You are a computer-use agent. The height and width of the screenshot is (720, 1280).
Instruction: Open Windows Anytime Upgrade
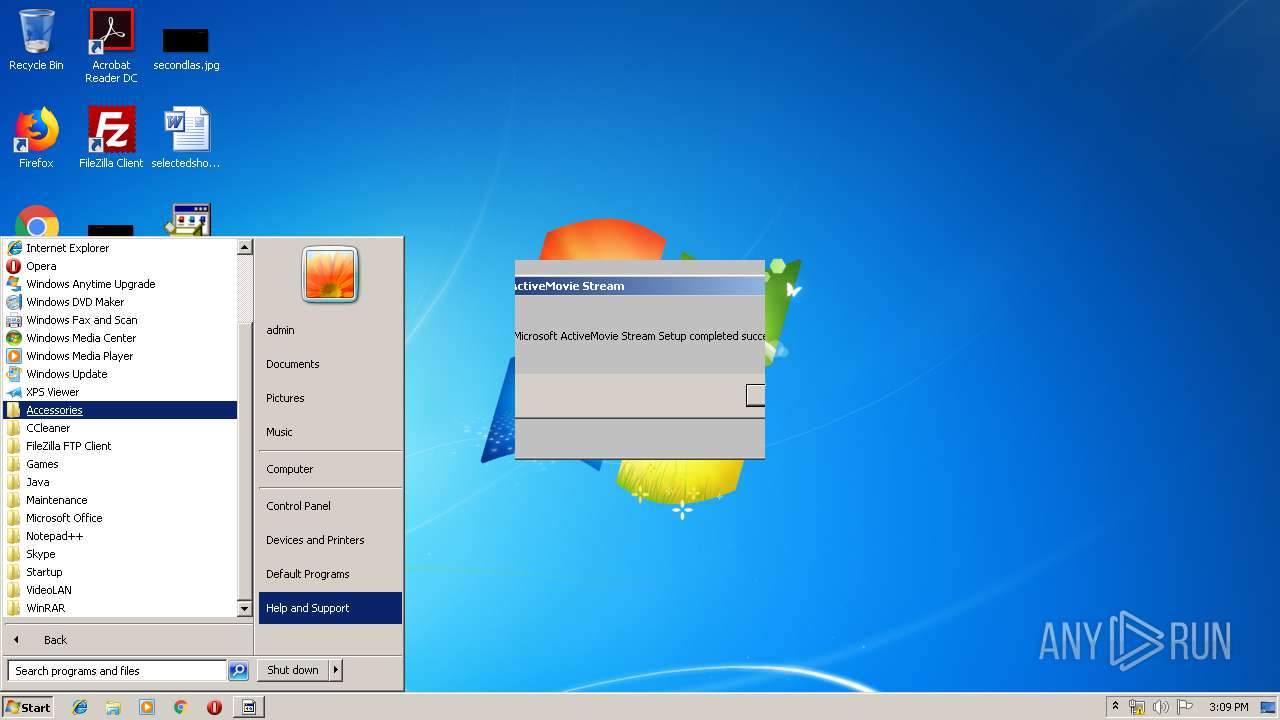pos(120,284)
